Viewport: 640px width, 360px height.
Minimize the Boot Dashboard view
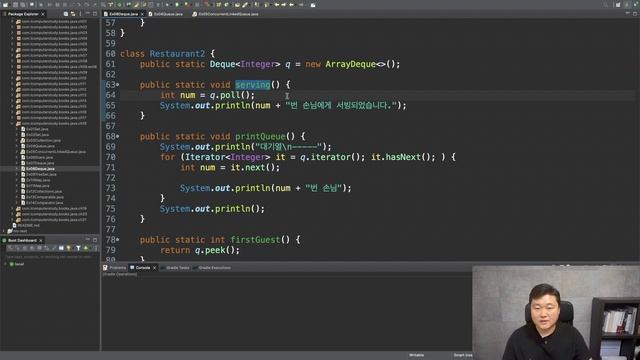coord(88,240)
